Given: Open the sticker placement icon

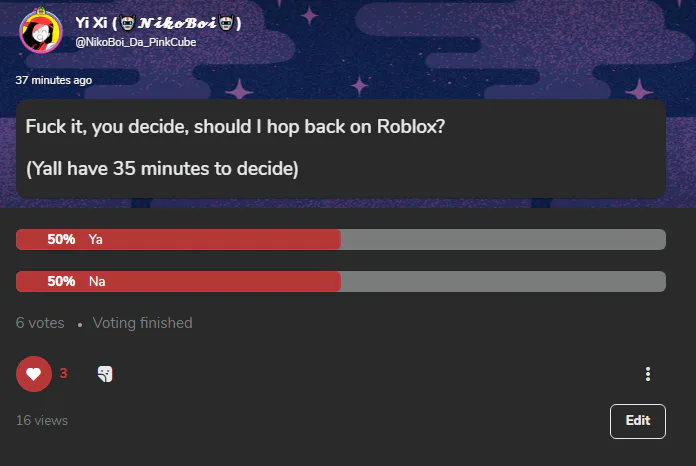Looking at the screenshot, I should click(105, 374).
